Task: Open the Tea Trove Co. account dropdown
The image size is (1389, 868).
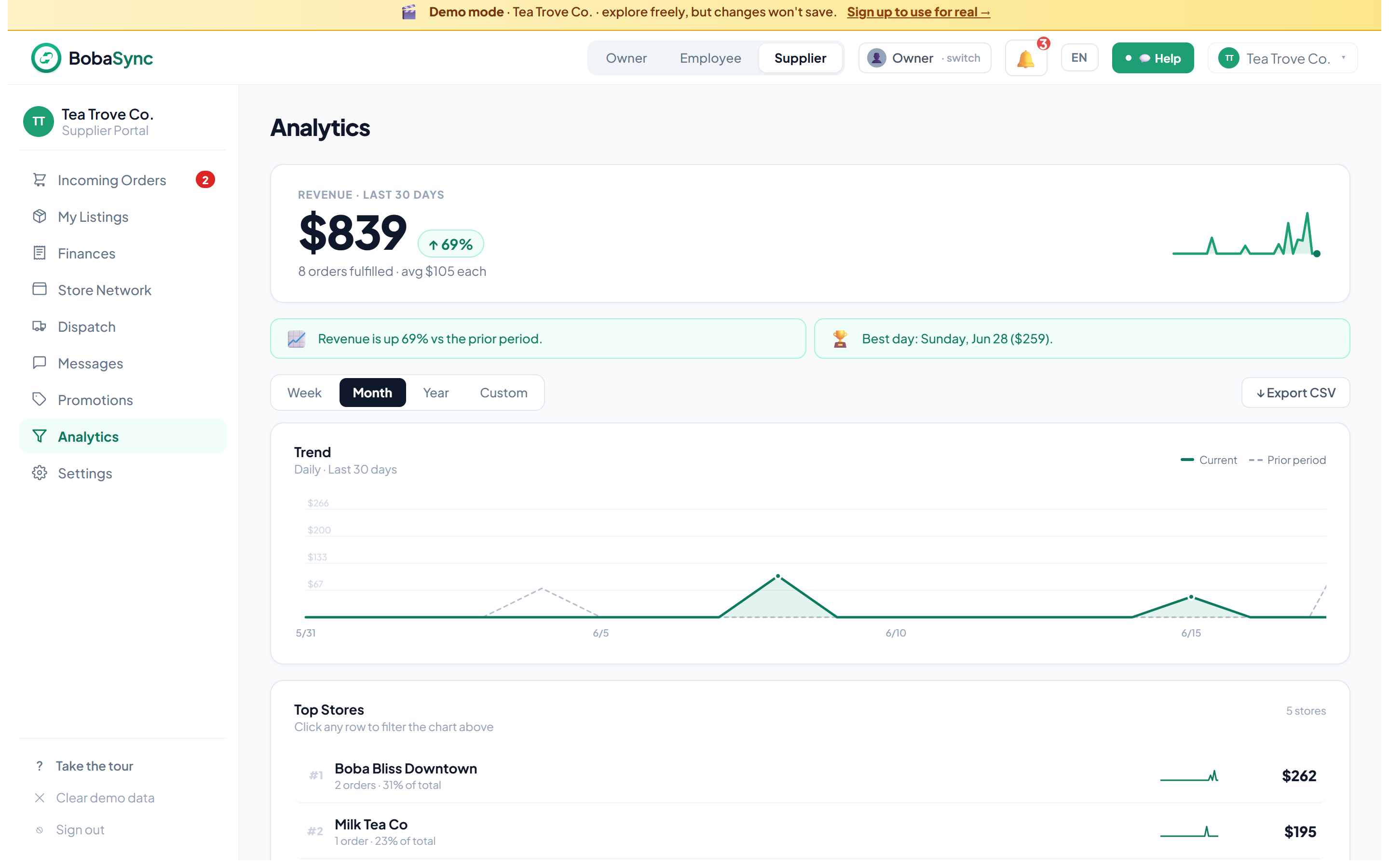Action: [x=1282, y=58]
